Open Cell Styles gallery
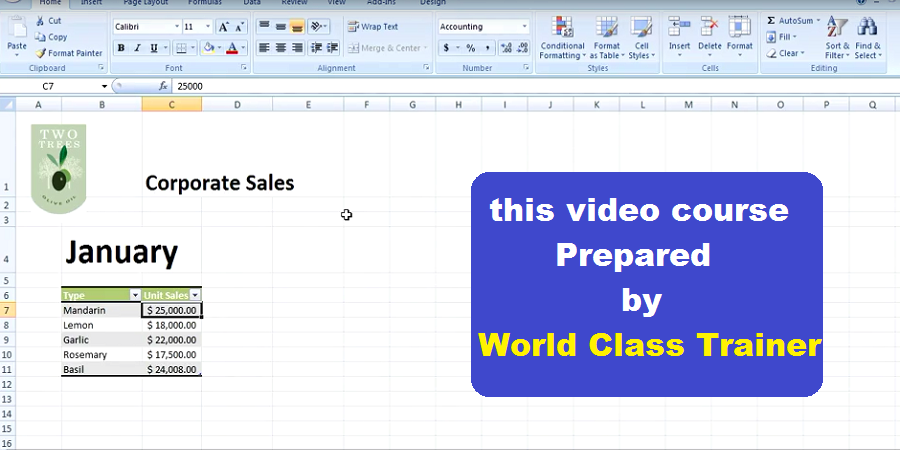 pyautogui.click(x=641, y=38)
